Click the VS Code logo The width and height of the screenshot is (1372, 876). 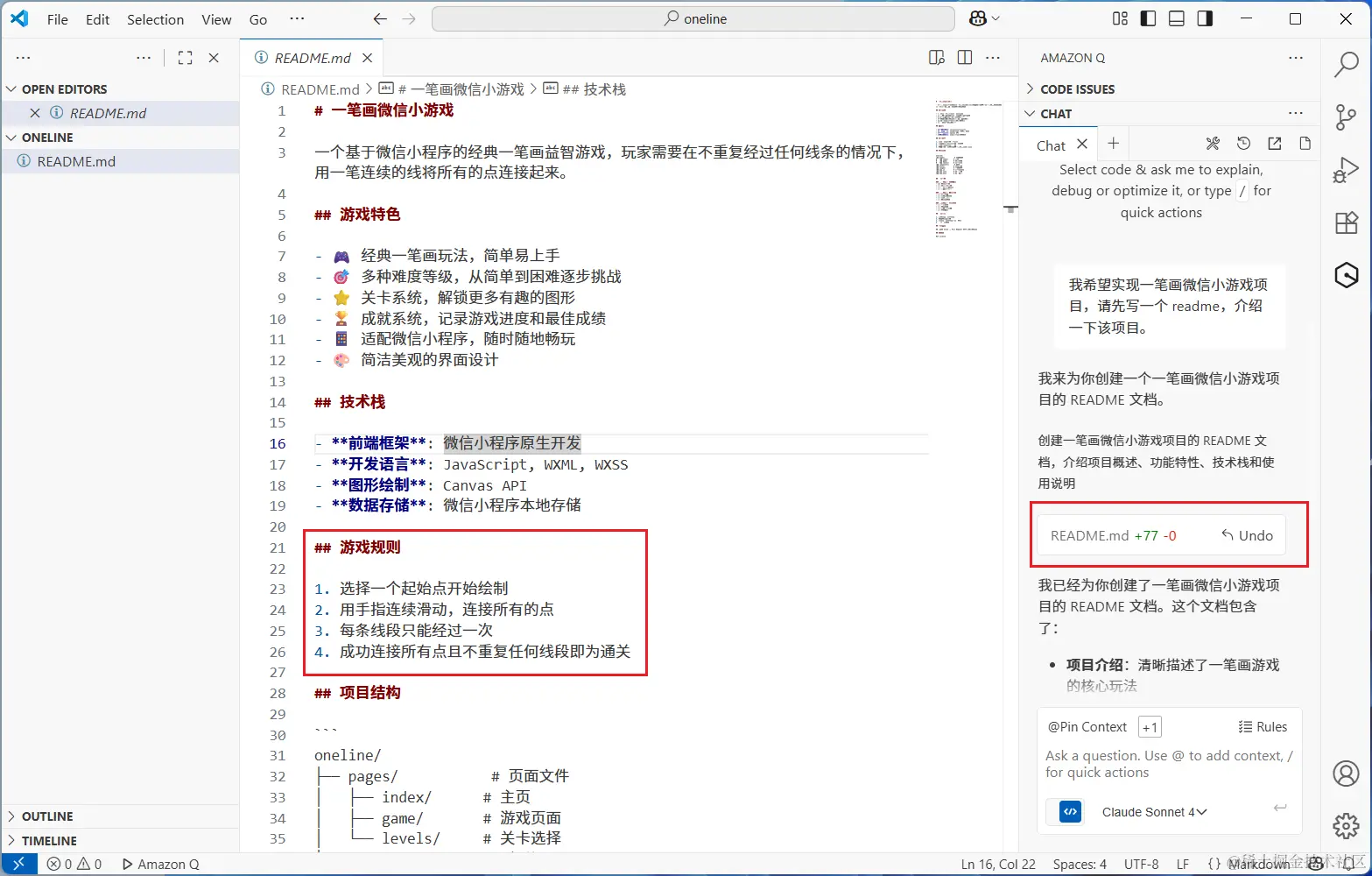click(19, 18)
